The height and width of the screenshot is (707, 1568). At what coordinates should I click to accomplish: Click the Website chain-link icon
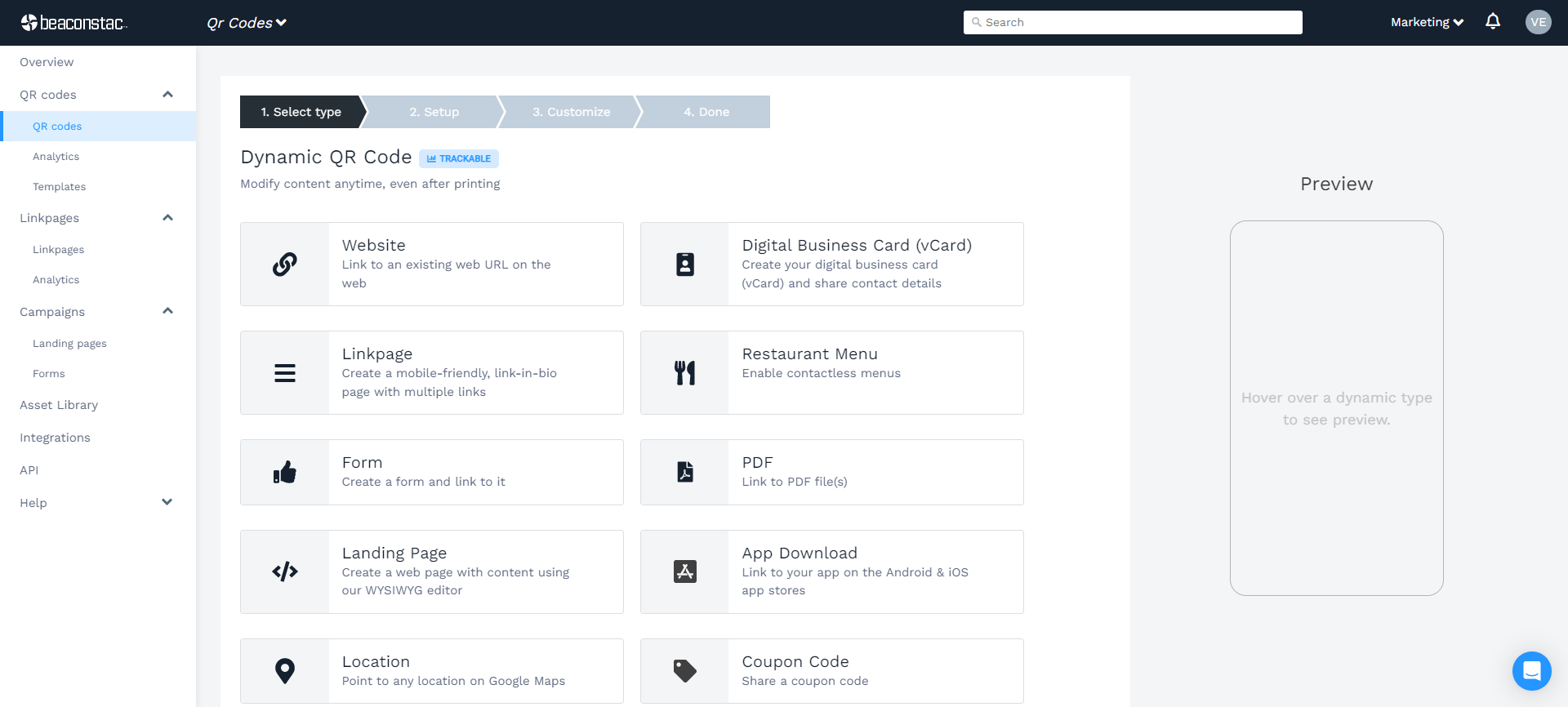pyautogui.click(x=284, y=265)
